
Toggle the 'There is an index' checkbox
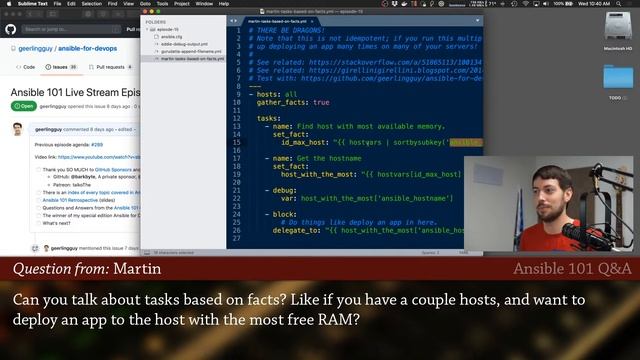point(38,192)
